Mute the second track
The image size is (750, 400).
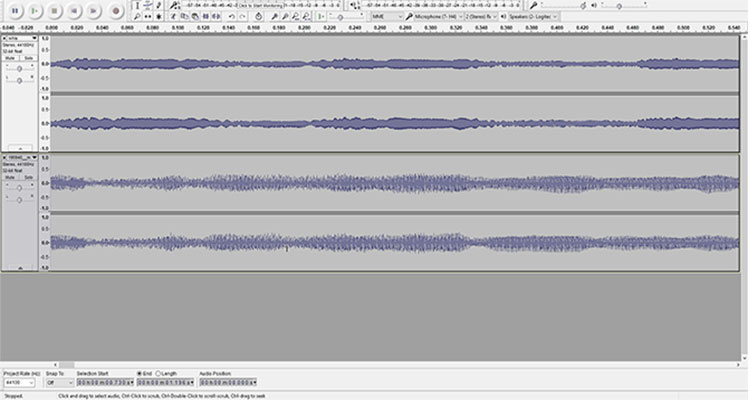pyautogui.click(x=11, y=177)
